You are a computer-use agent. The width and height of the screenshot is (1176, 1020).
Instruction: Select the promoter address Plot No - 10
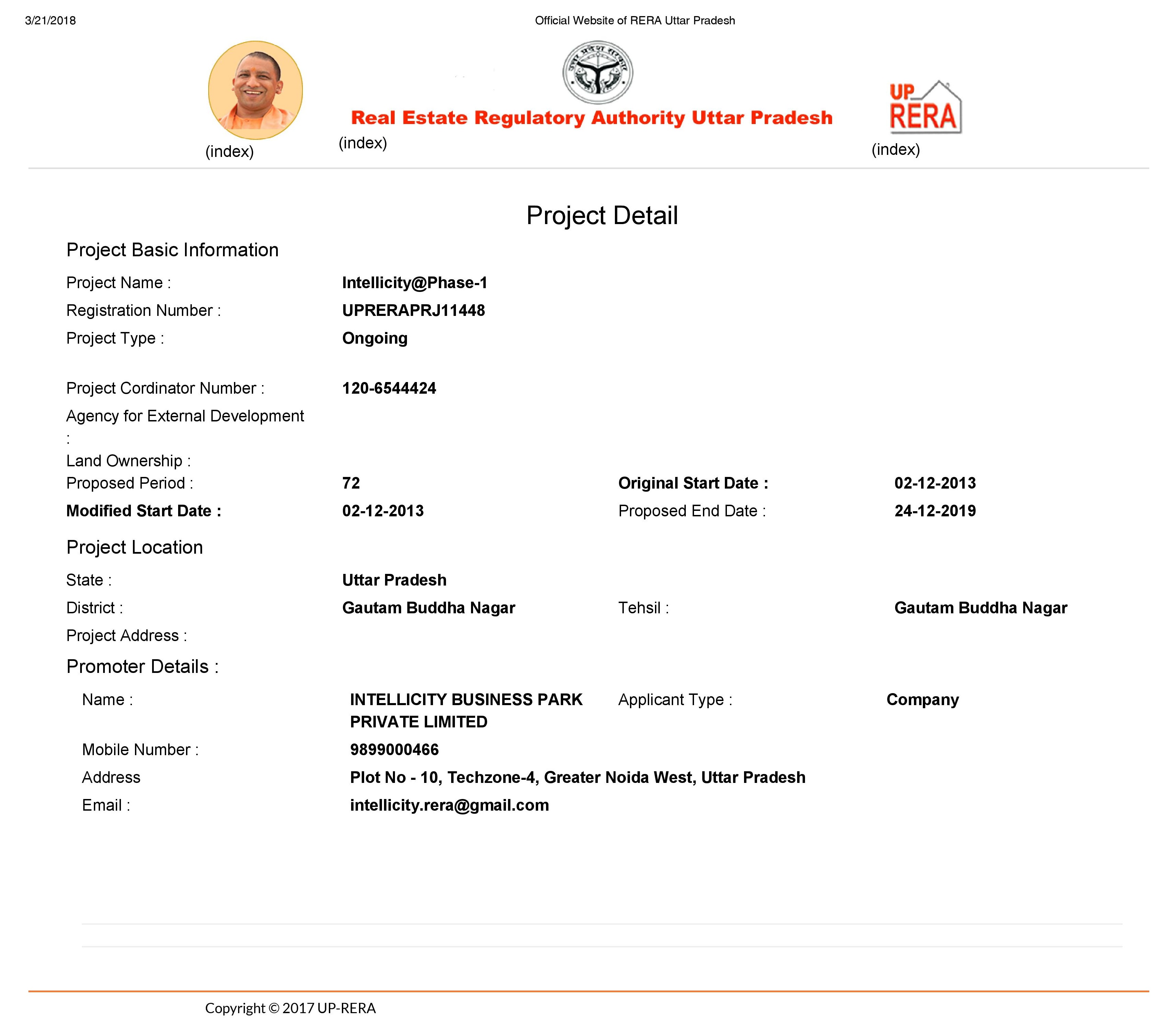(x=578, y=778)
